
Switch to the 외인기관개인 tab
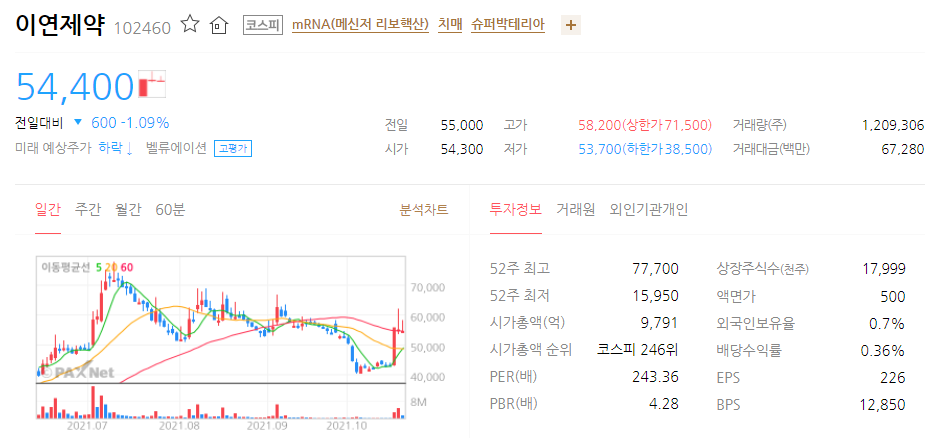[x=649, y=210]
